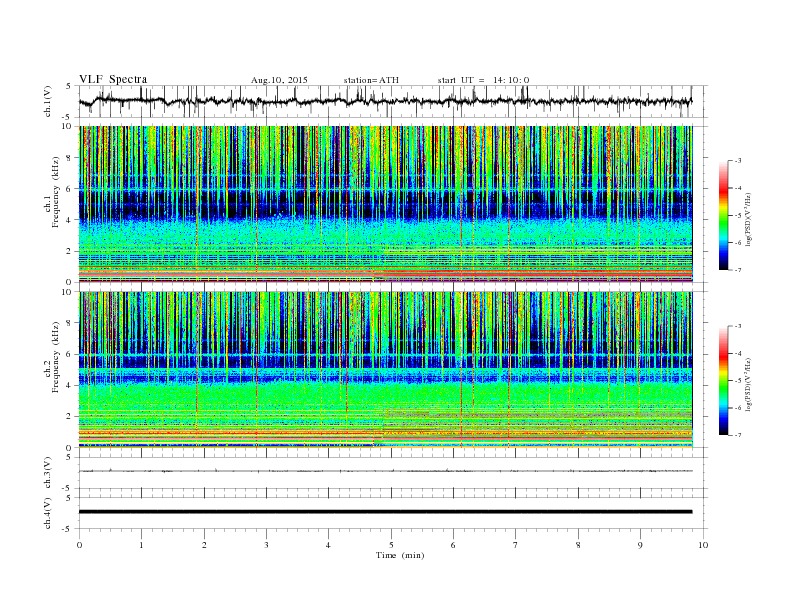Click the "10" tick at time axis end

click(x=703, y=545)
